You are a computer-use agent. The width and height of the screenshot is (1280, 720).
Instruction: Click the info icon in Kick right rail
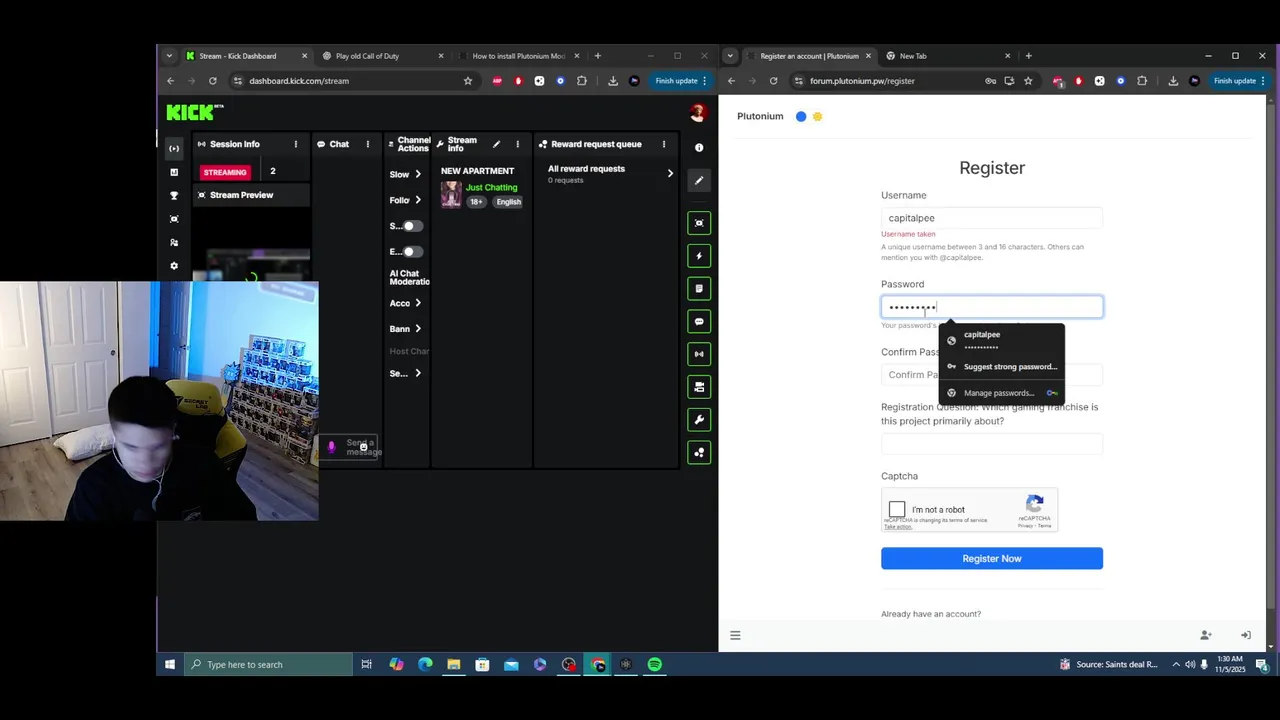tap(699, 147)
